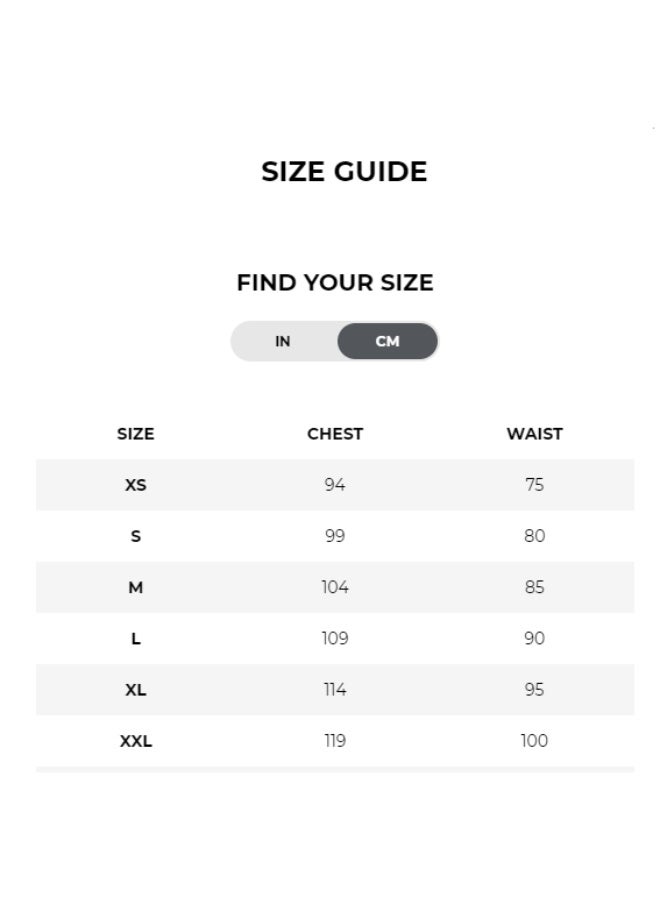660x900 pixels.
Task: Select the L size row
Action: tap(135, 638)
